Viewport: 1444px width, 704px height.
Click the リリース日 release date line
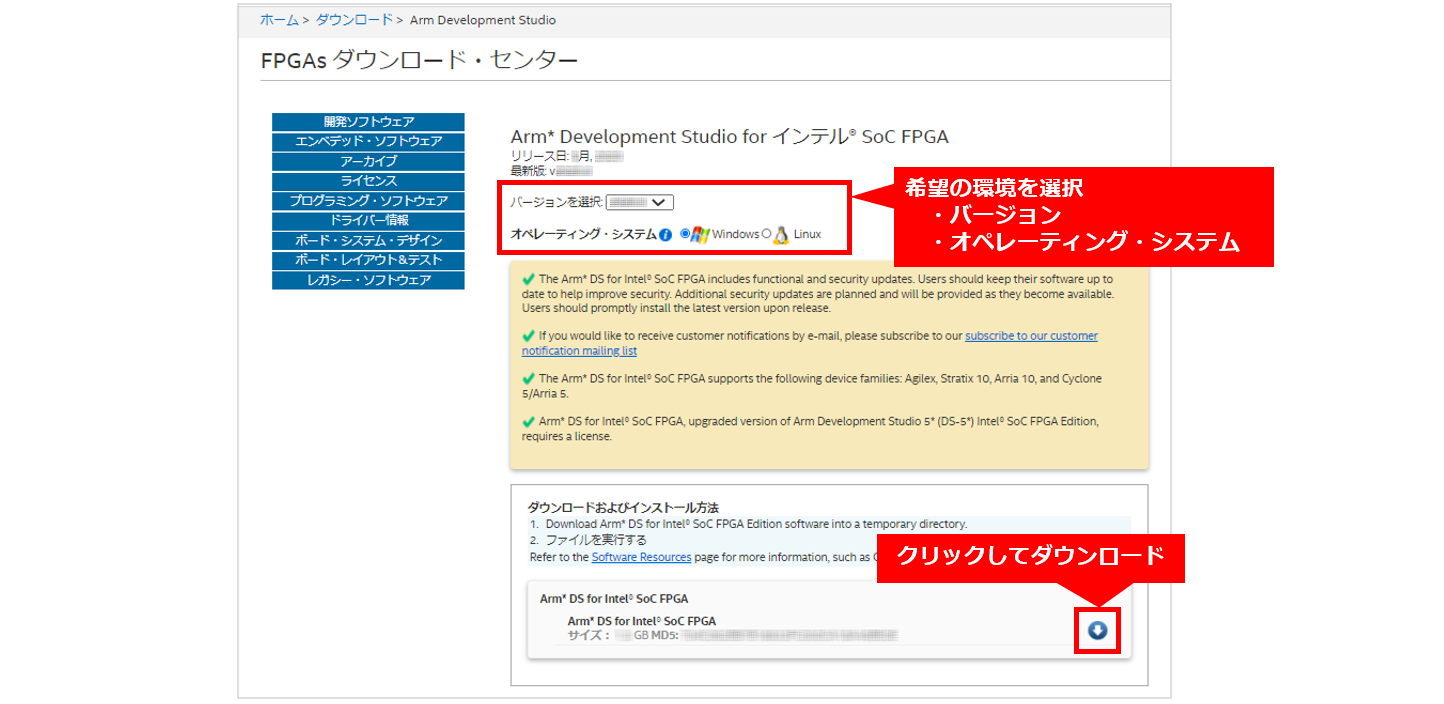click(567, 157)
